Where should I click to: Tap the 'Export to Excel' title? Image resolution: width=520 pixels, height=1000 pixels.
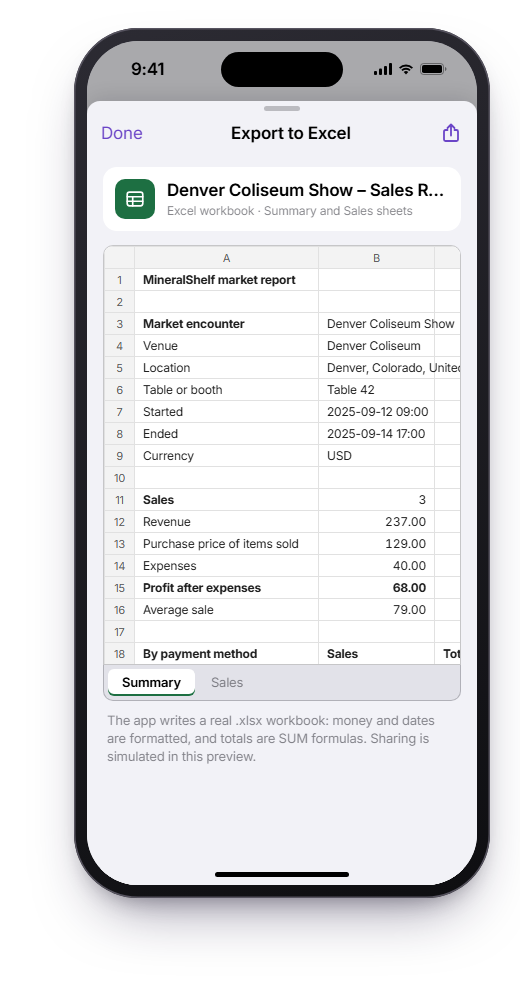(x=291, y=133)
